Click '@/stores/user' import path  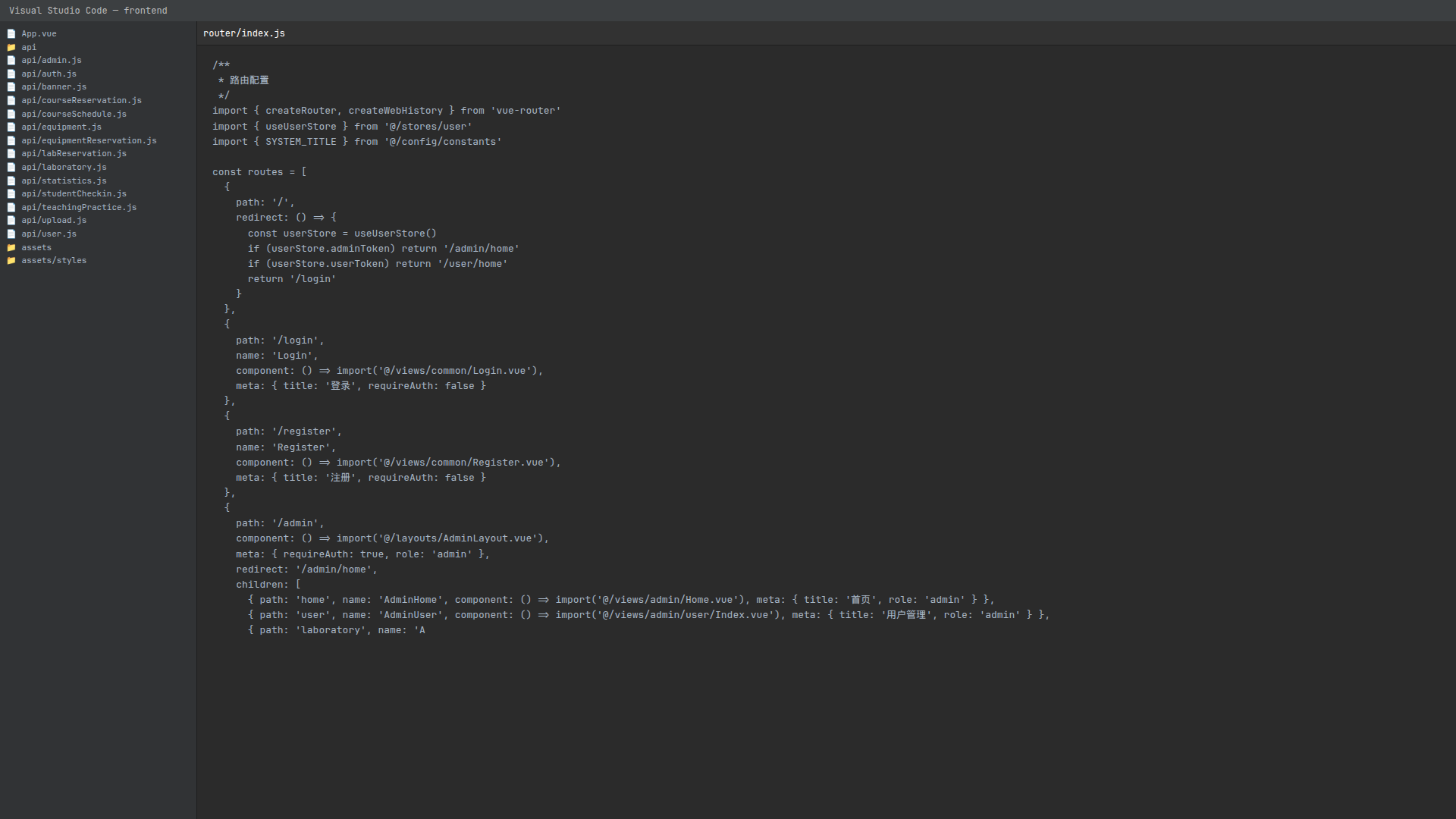coord(428,127)
